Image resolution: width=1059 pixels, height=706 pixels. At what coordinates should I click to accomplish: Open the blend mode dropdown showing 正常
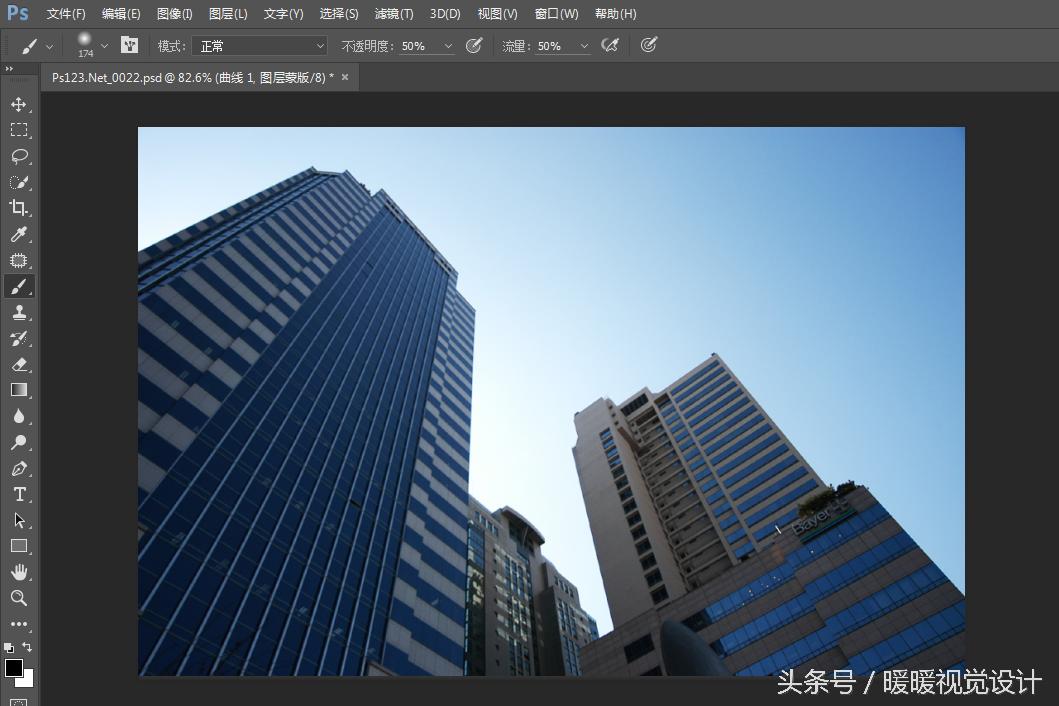[258, 45]
